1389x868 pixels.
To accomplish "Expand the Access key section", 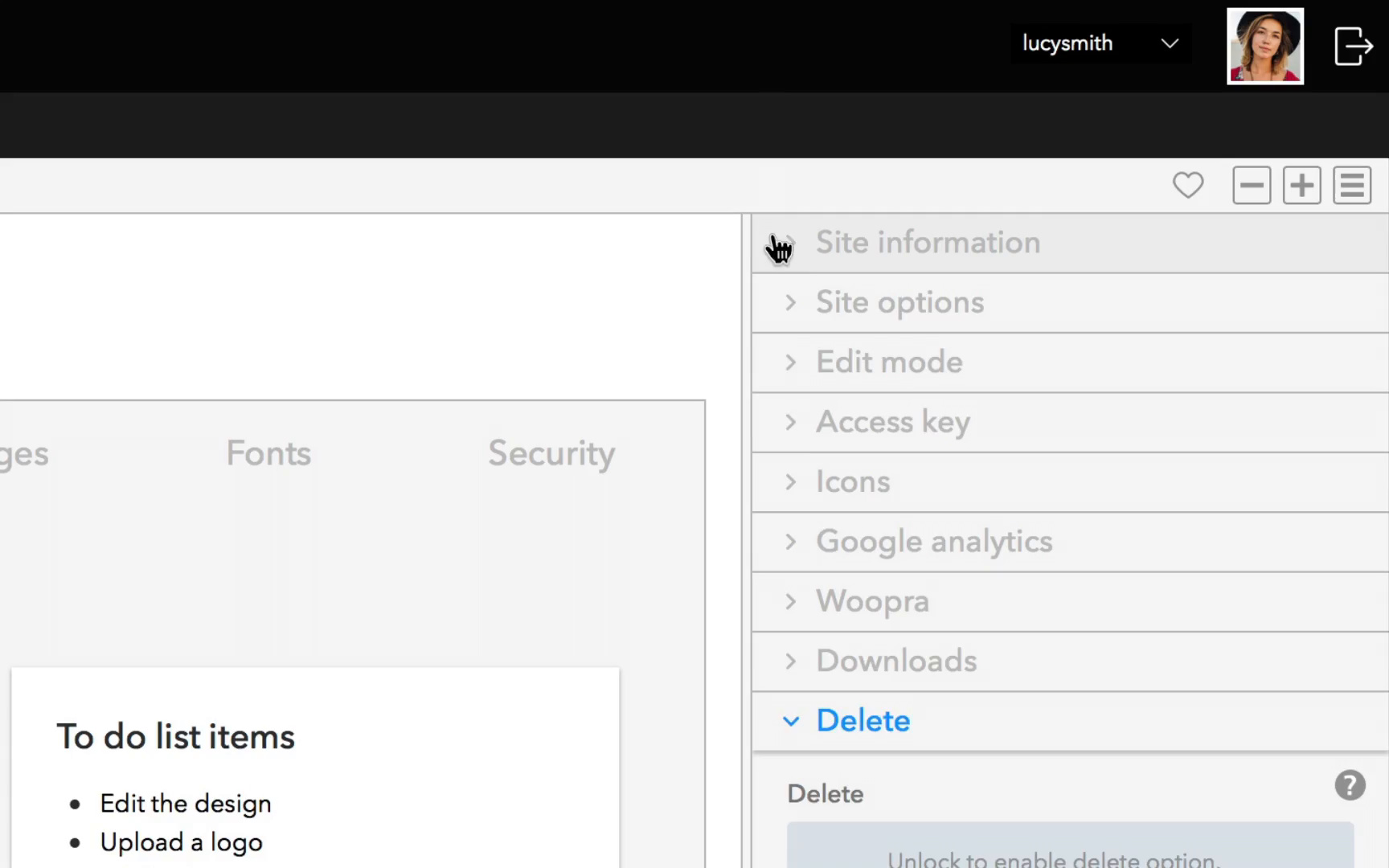I will click(x=1071, y=422).
